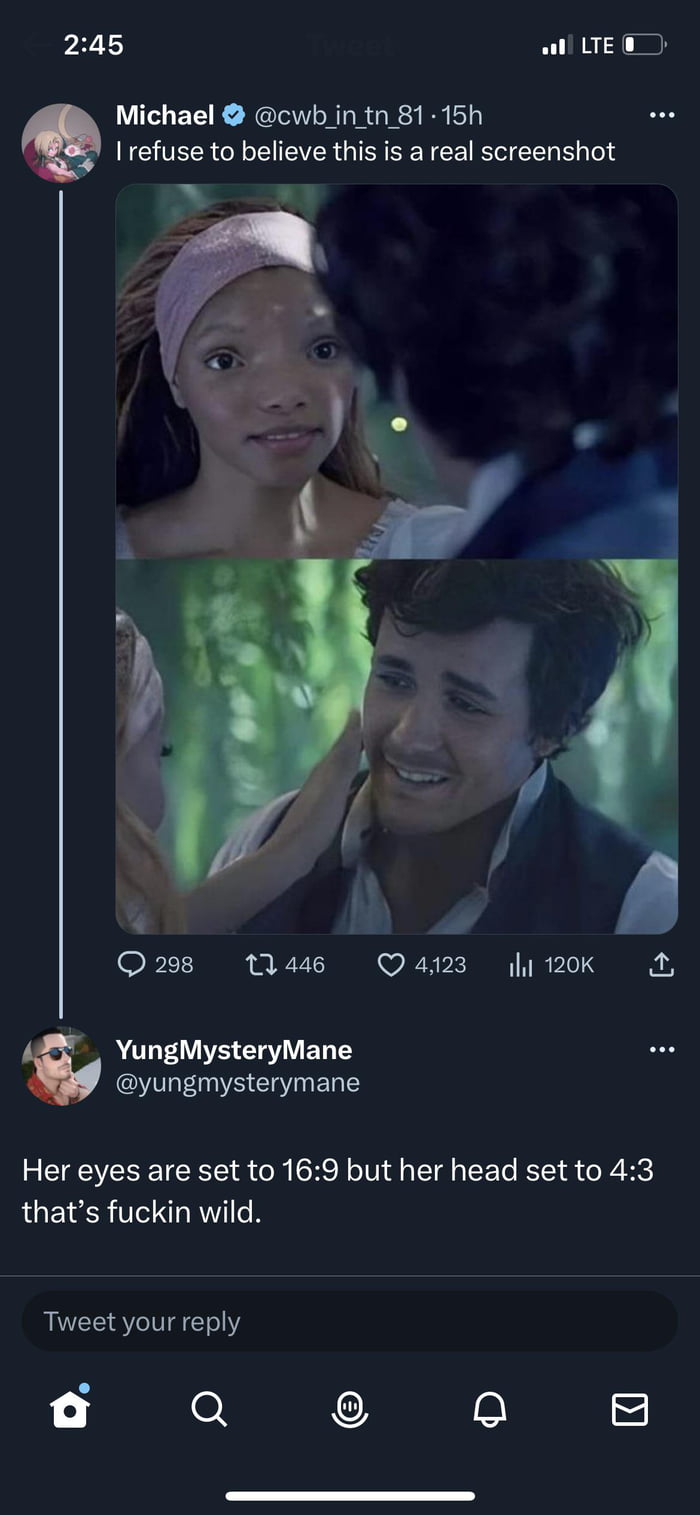Open YungMysteryMane's profile avatar
The width and height of the screenshot is (700, 1515).
coord(61,1065)
